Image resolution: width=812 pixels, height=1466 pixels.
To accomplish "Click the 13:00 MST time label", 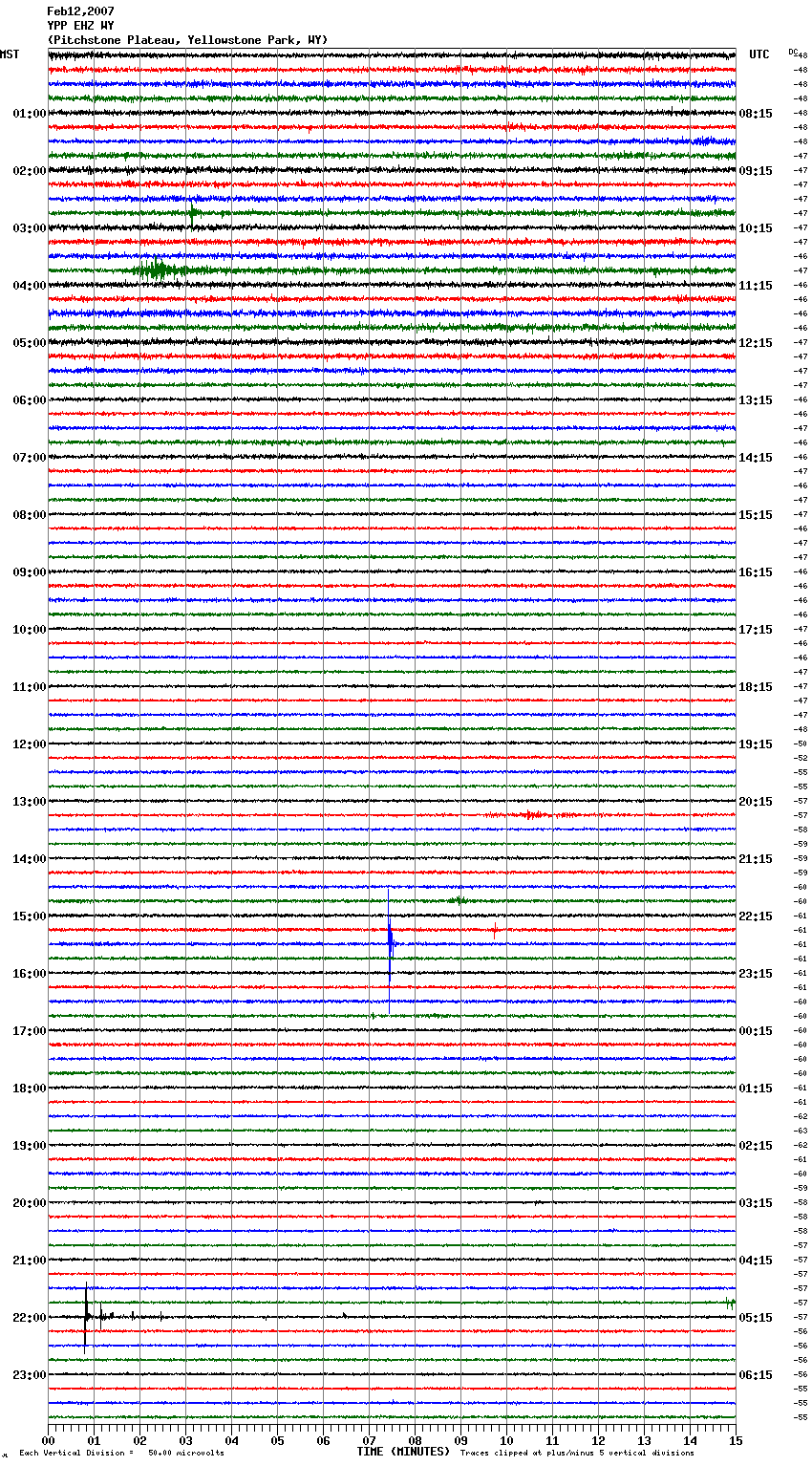I will [x=30, y=802].
